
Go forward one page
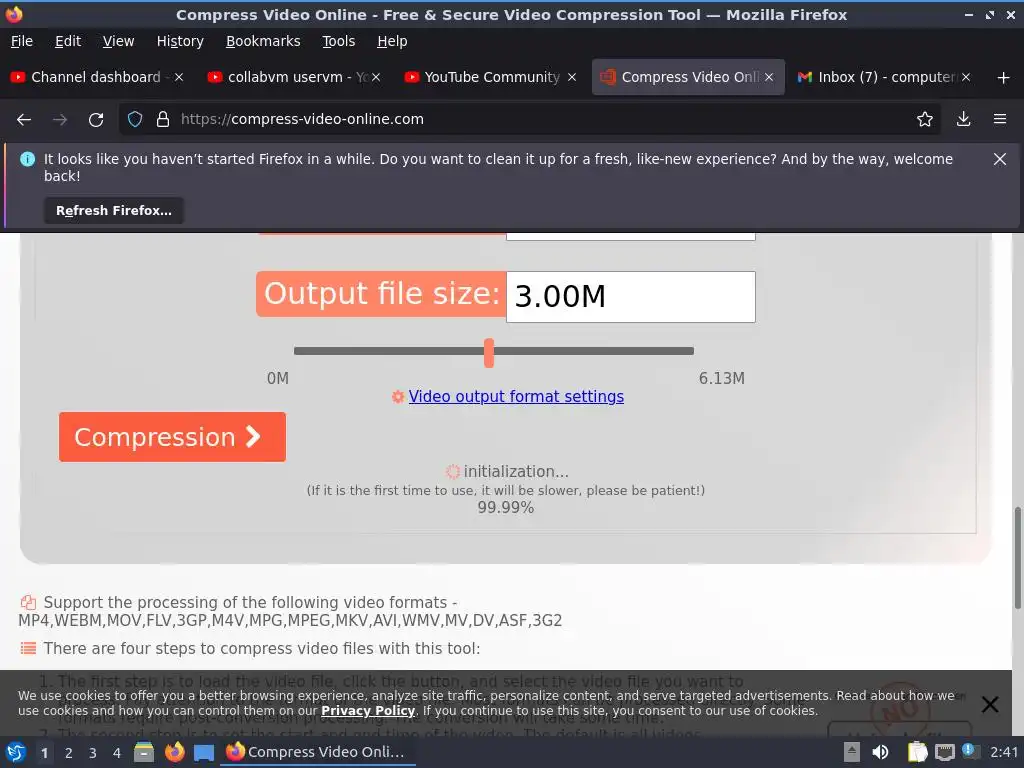coord(60,120)
